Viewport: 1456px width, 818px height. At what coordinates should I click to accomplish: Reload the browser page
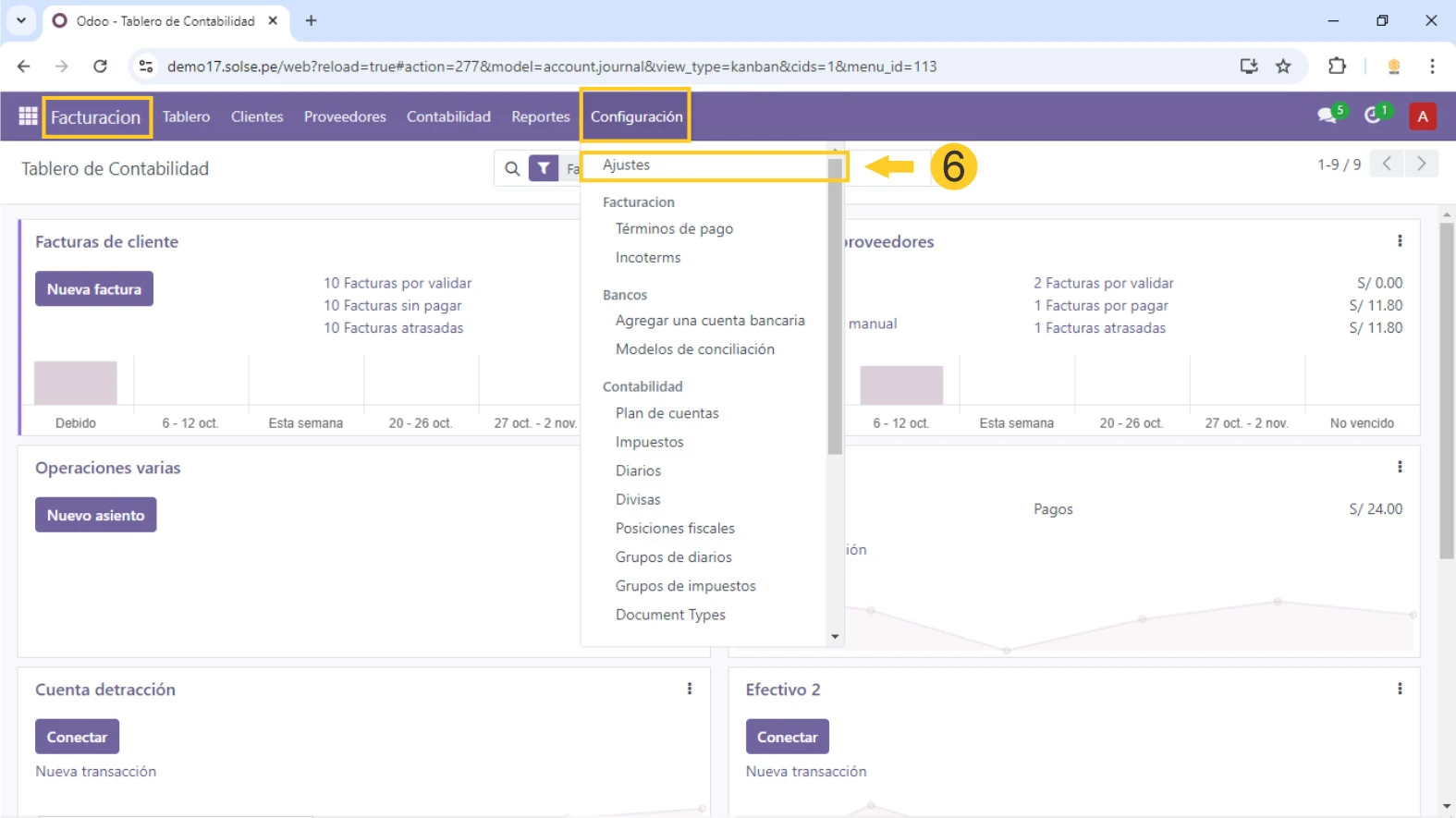[101, 67]
